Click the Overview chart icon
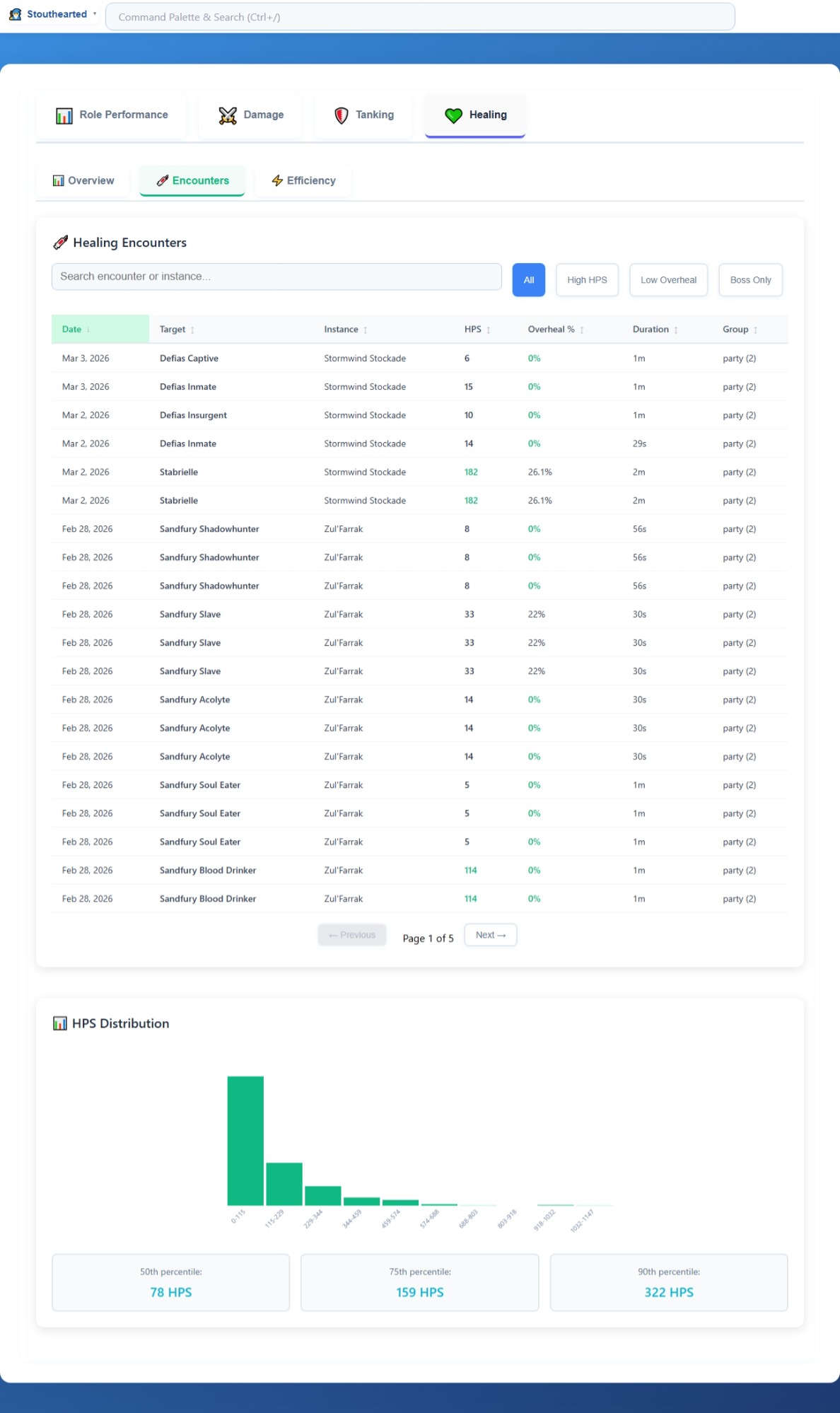Image resolution: width=840 pixels, height=1413 pixels. click(59, 181)
